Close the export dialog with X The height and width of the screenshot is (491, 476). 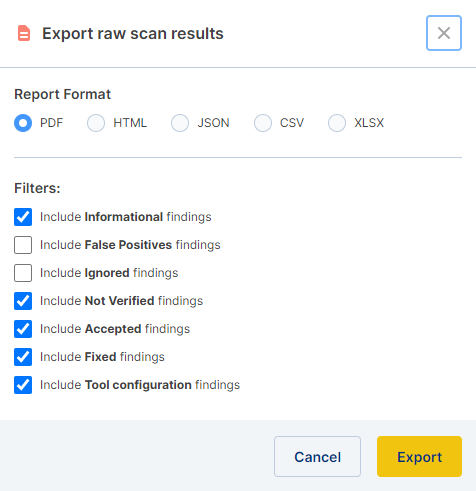[x=444, y=33]
